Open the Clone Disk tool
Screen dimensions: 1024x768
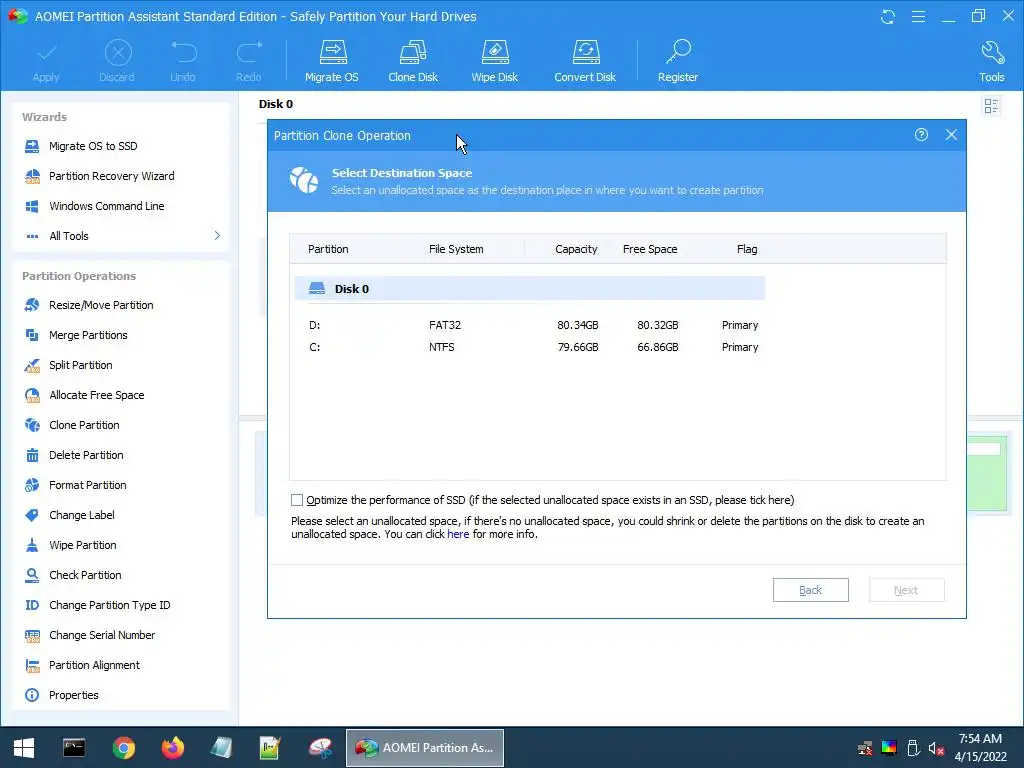(x=413, y=61)
